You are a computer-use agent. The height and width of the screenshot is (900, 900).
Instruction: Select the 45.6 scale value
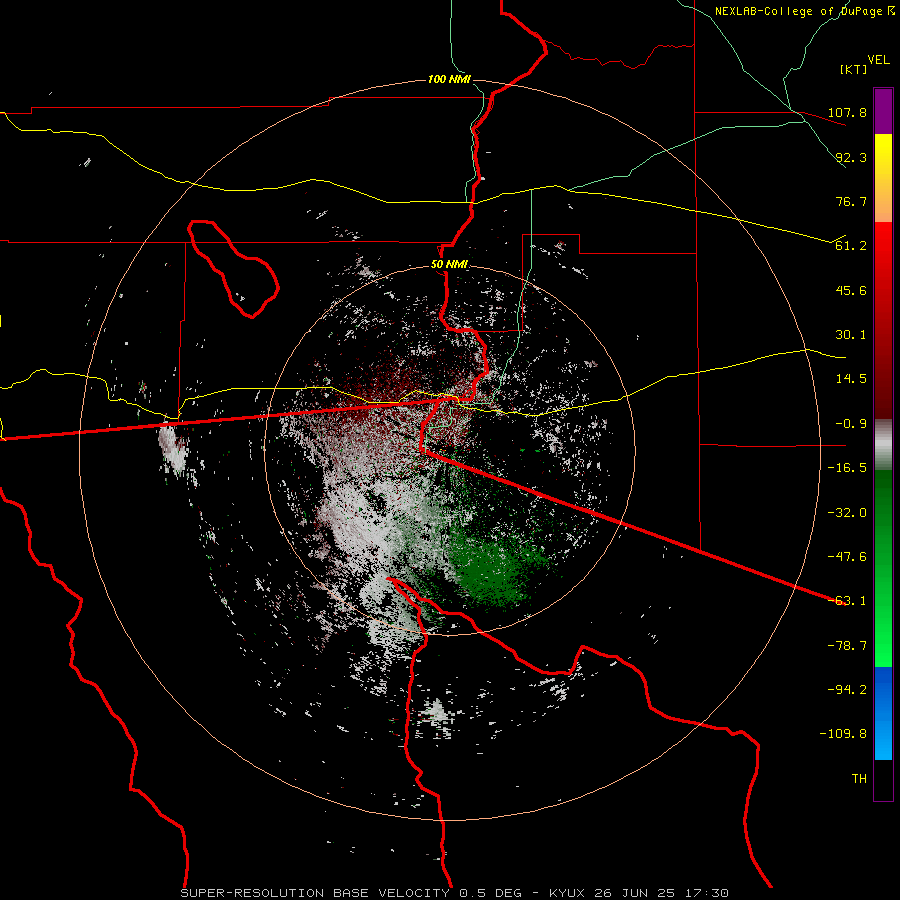pos(851,290)
